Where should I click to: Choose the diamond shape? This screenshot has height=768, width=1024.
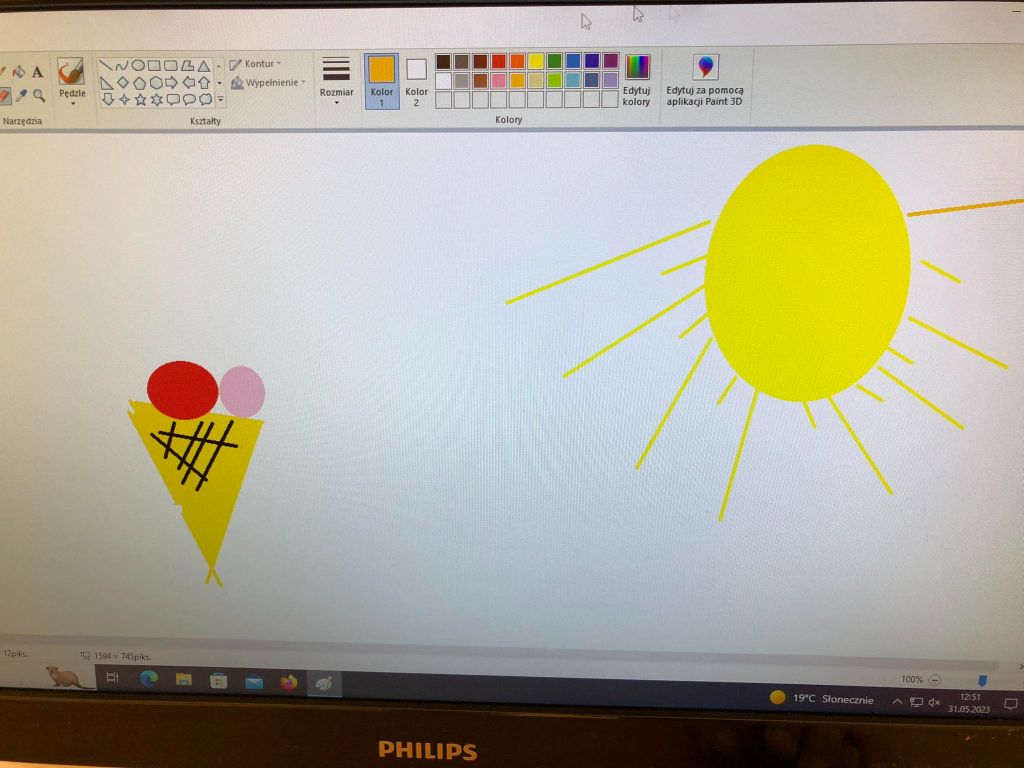point(122,83)
